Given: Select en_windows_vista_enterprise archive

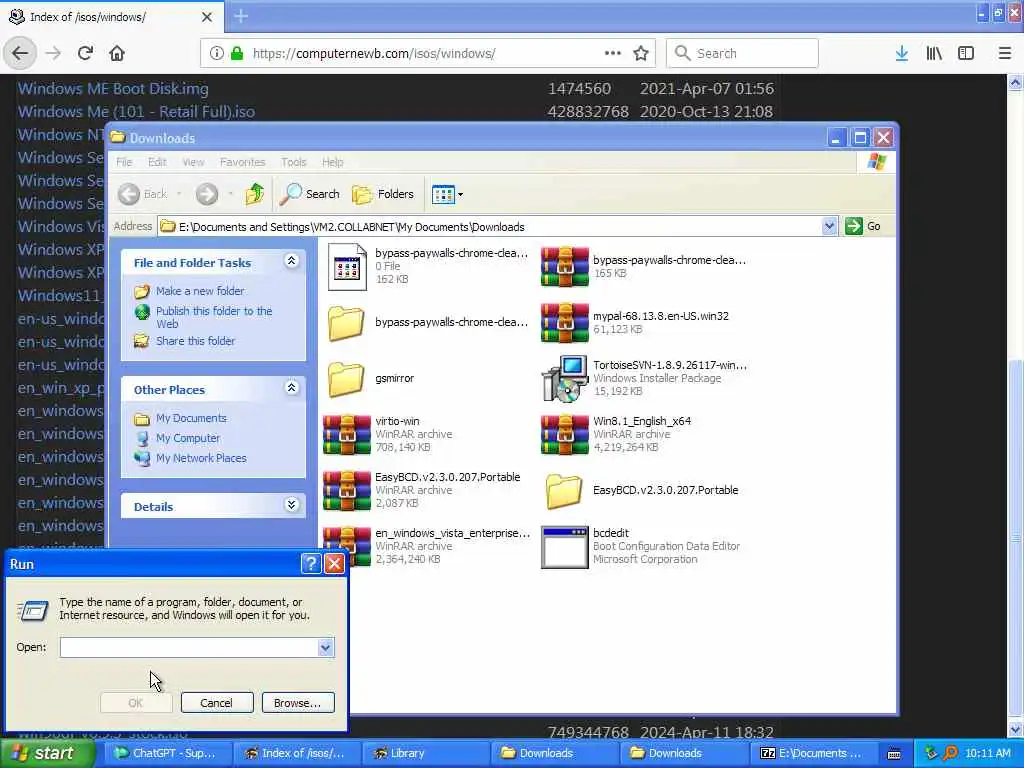Looking at the screenshot, I should click(x=427, y=547).
